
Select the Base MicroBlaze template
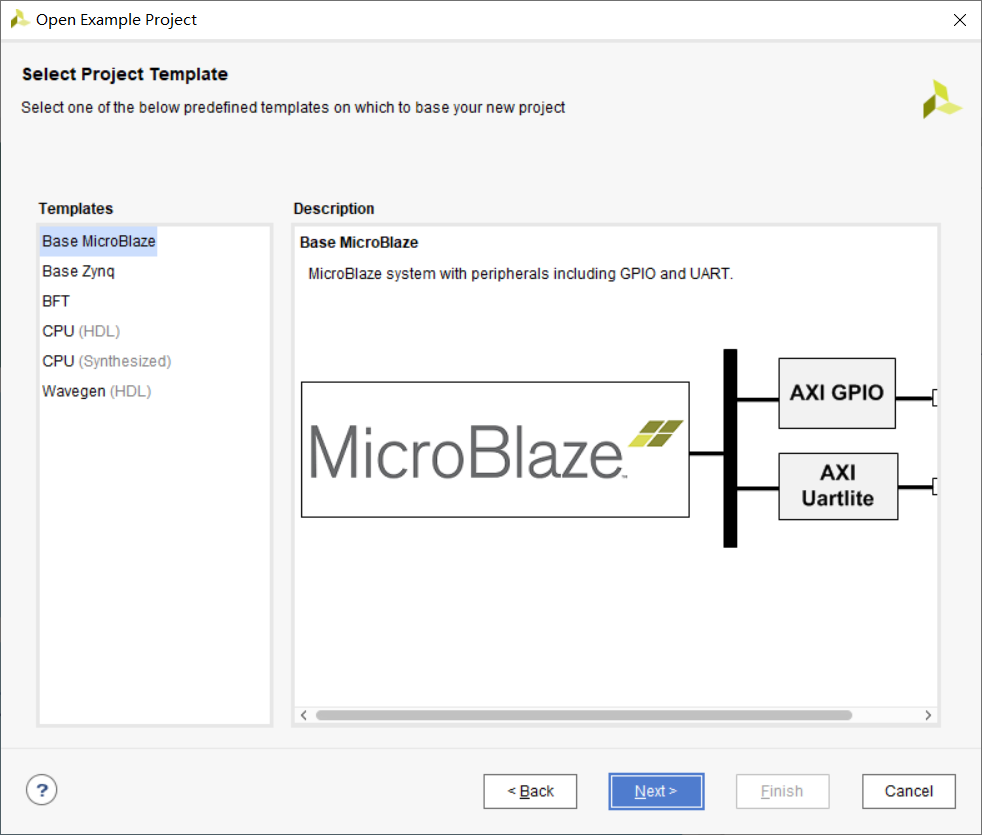click(98, 241)
